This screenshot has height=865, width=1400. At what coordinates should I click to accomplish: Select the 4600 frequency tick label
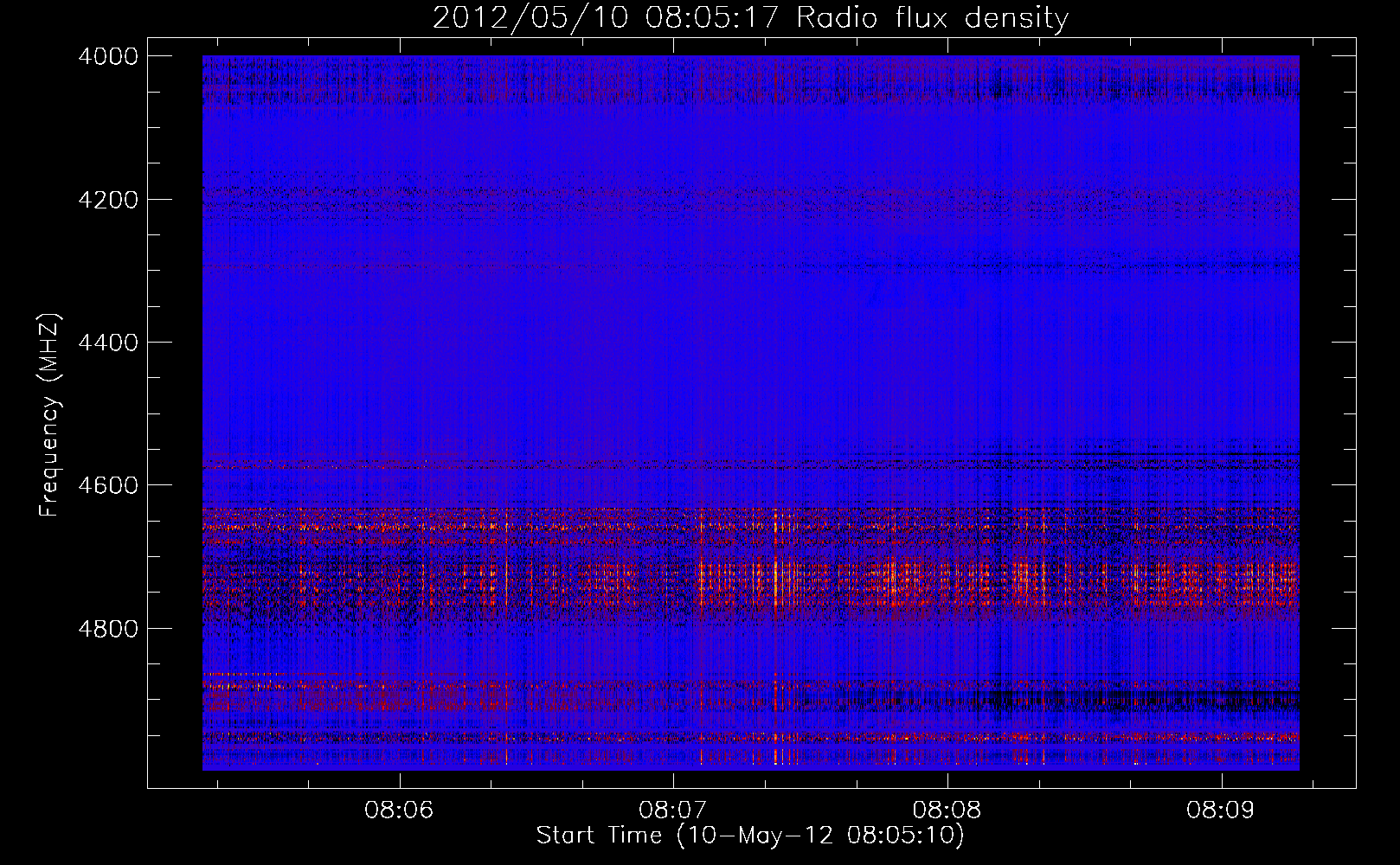coord(108,485)
